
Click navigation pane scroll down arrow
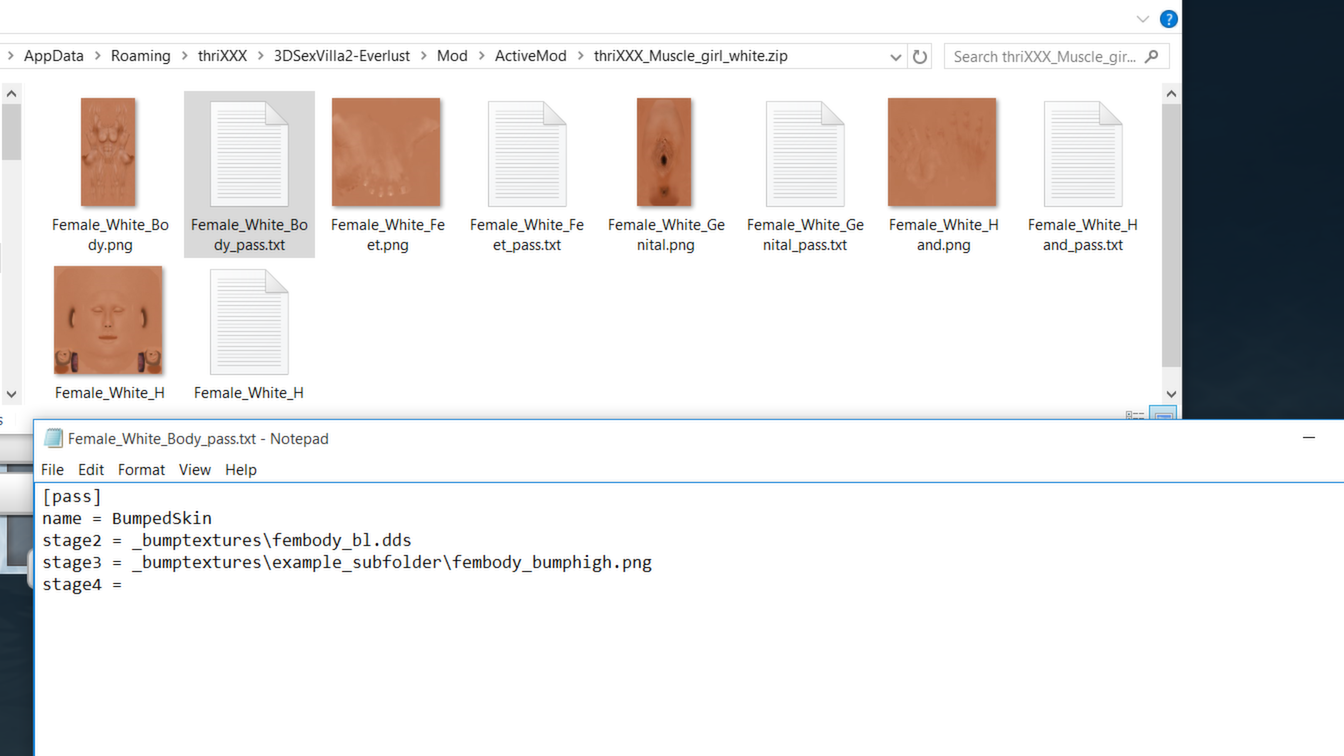11,394
